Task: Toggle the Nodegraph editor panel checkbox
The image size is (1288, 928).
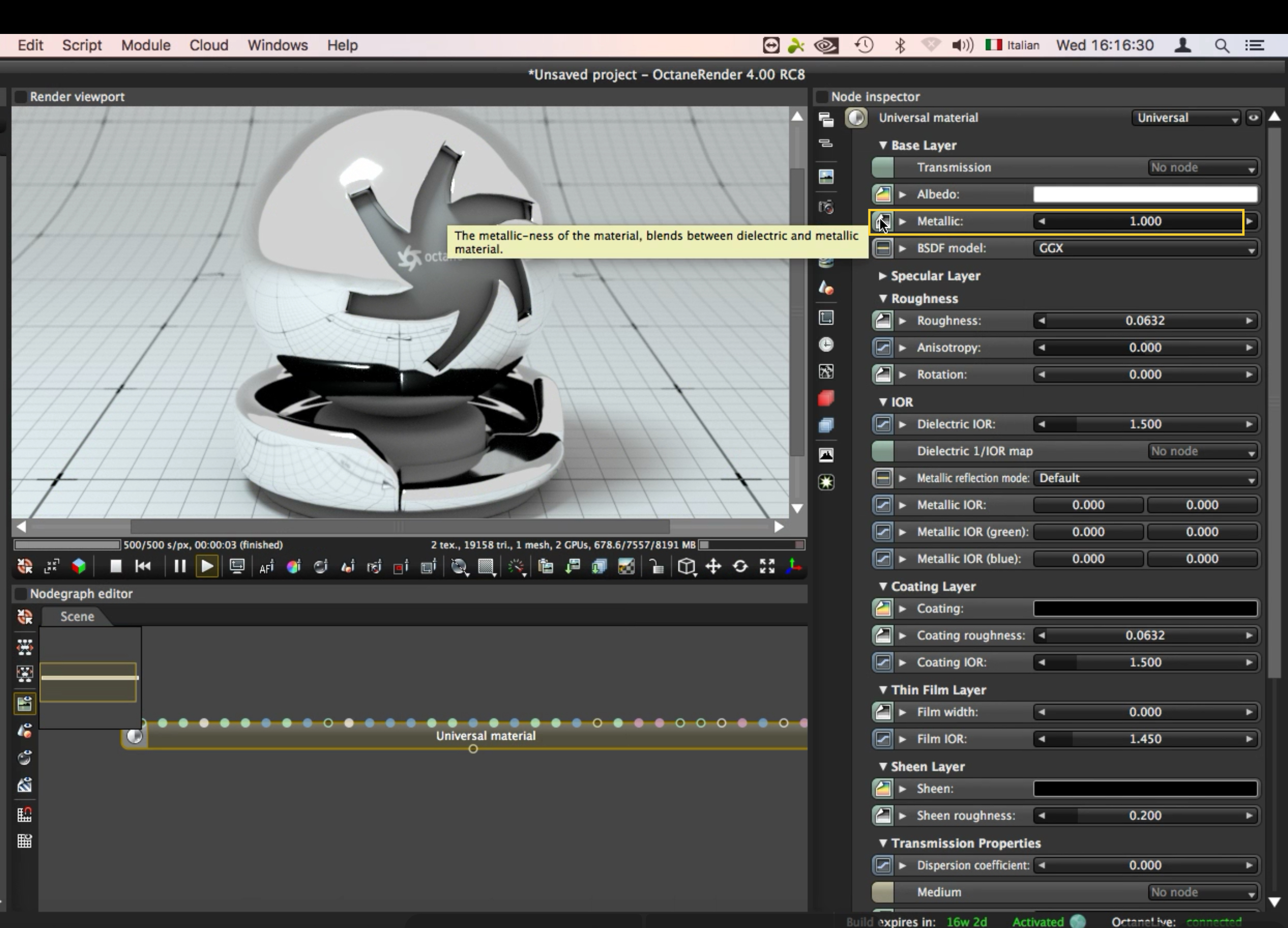Action: [x=20, y=594]
